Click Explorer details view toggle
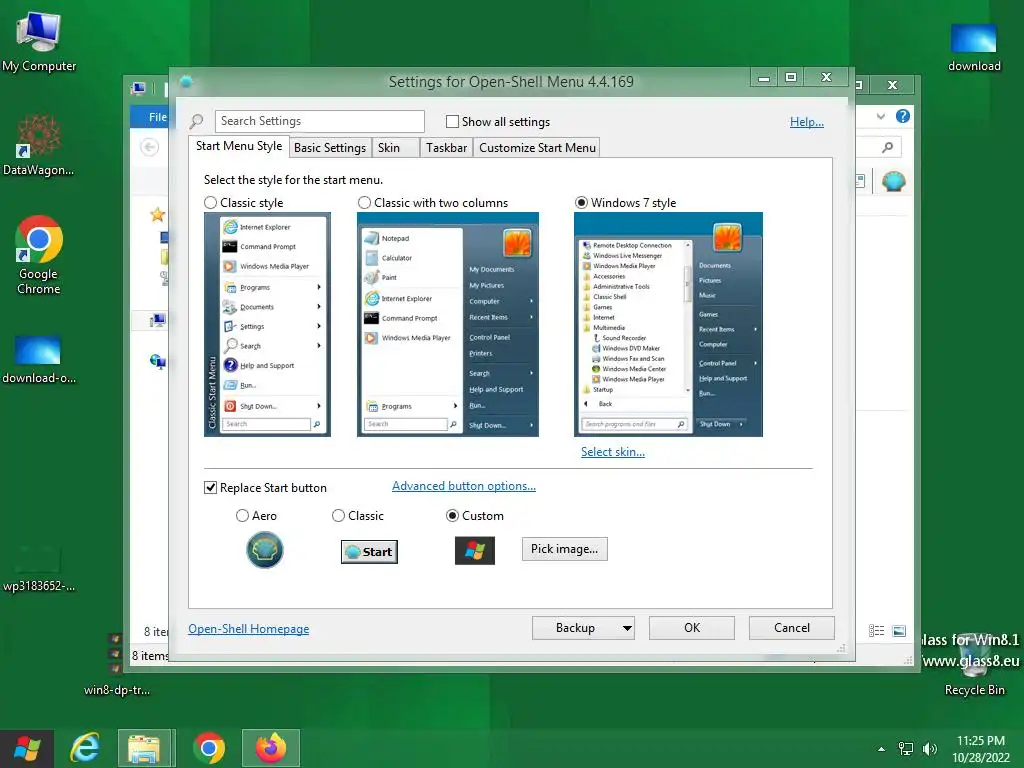The image size is (1024, 768). coord(876,631)
